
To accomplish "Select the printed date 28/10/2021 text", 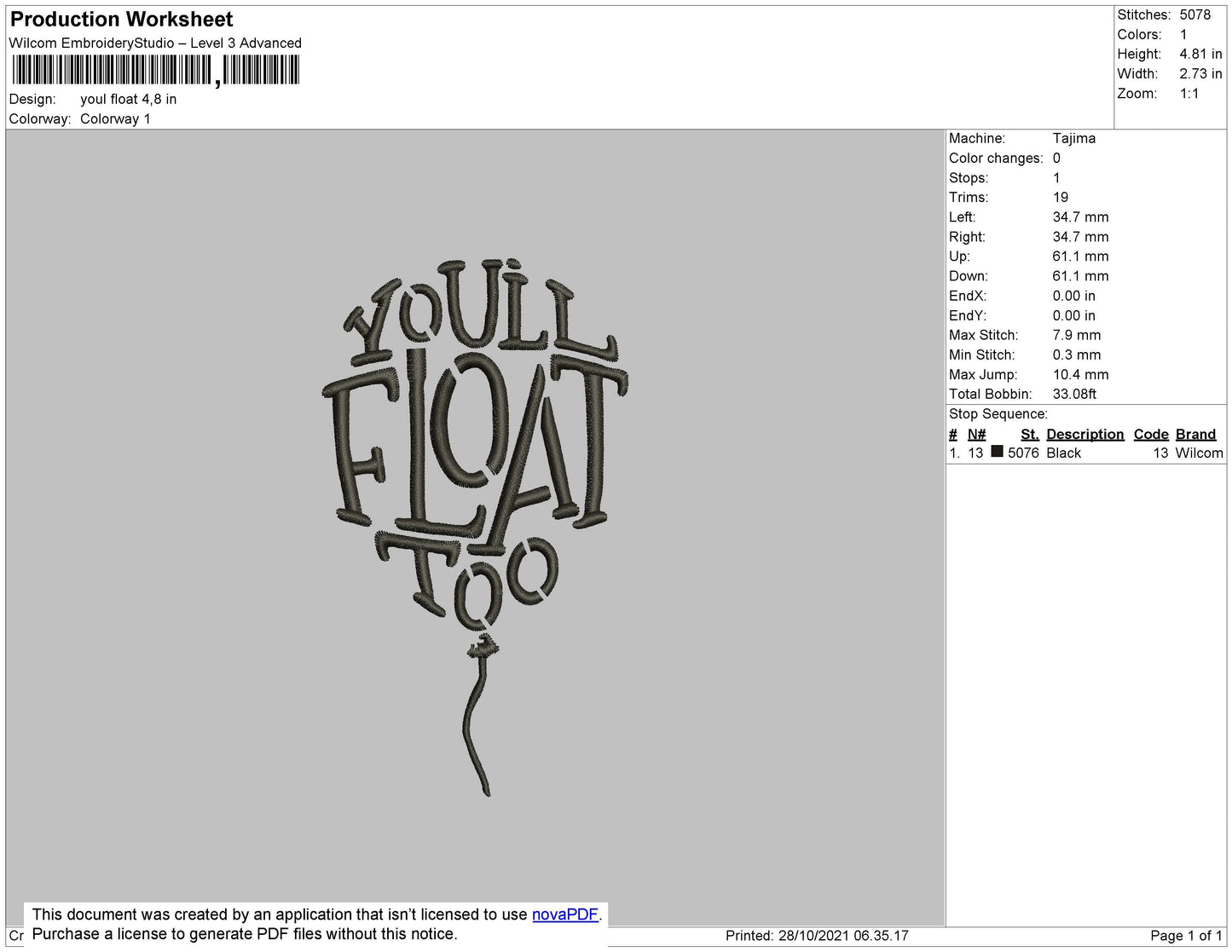I will tap(817, 936).
